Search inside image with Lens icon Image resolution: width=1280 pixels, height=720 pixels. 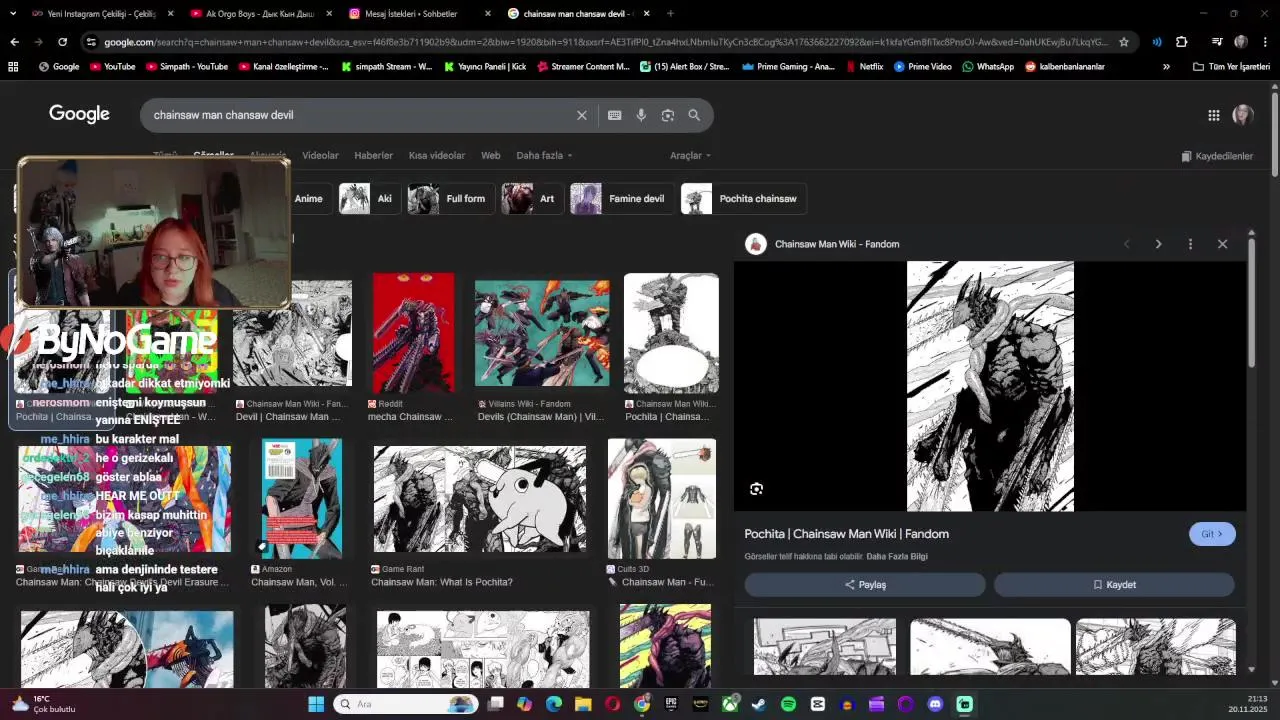click(756, 489)
